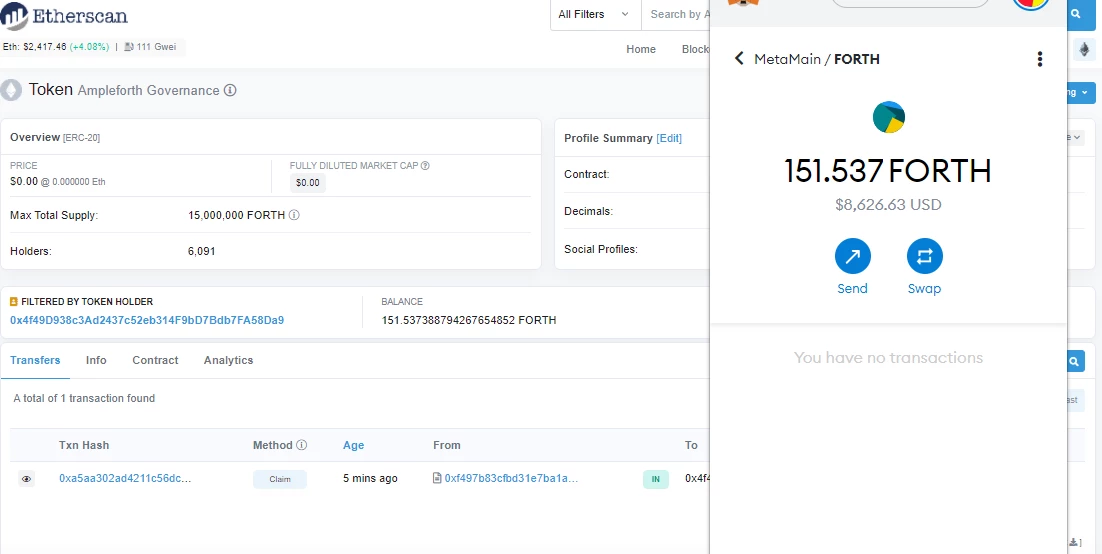This screenshot has width=1102, height=554.
Task: Click the download icon at bottom right
Action: (x=1074, y=542)
